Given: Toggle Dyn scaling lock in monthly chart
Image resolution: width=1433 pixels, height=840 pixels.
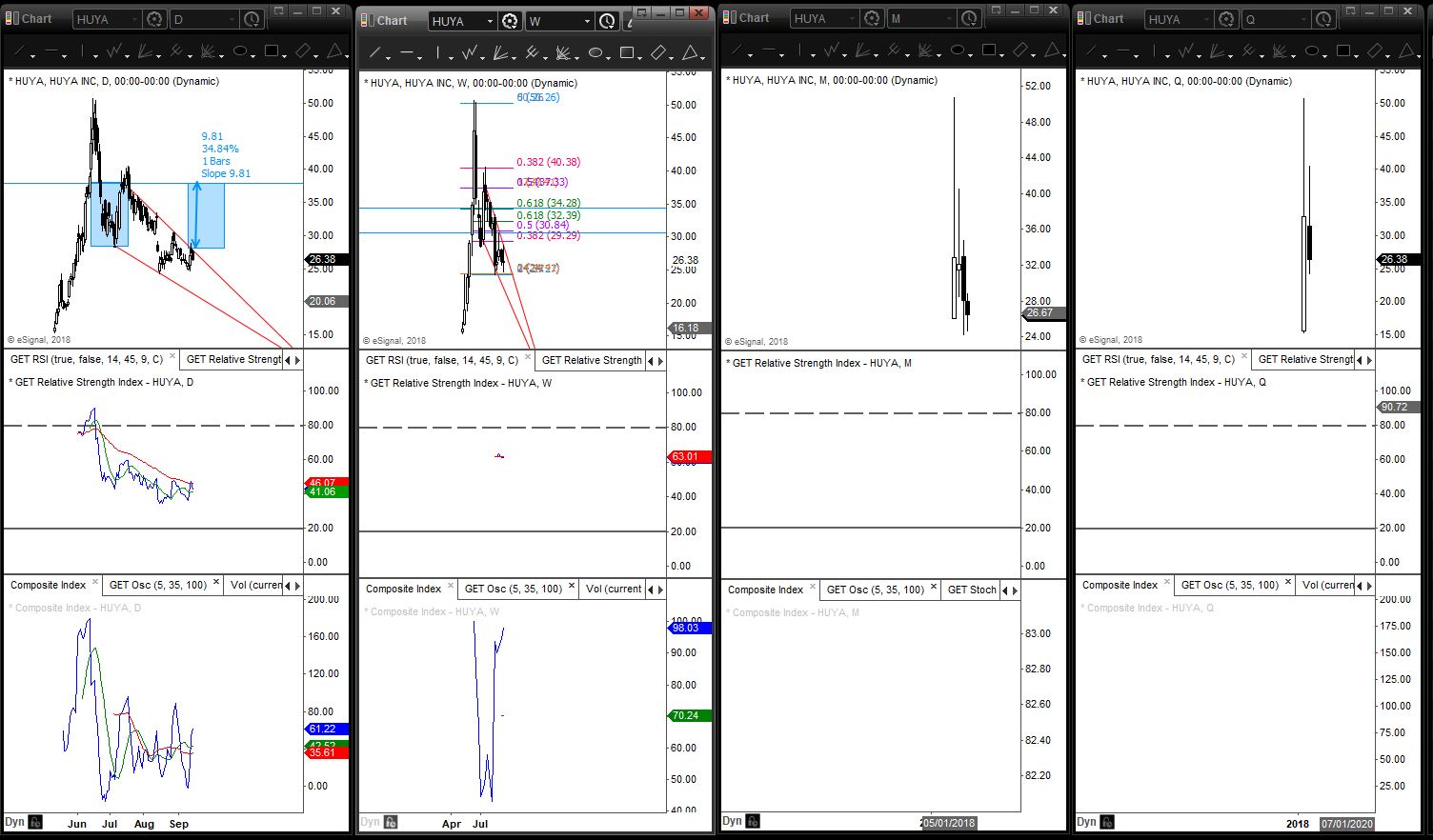Looking at the screenshot, I should tap(753, 821).
